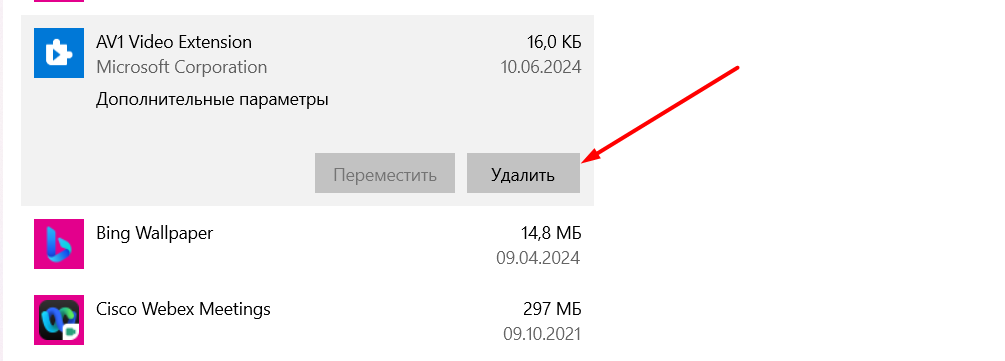Click the greyed-out Переместить button
Image resolution: width=1005 pixels, height=361 pixels.
(x=385, y=173)
